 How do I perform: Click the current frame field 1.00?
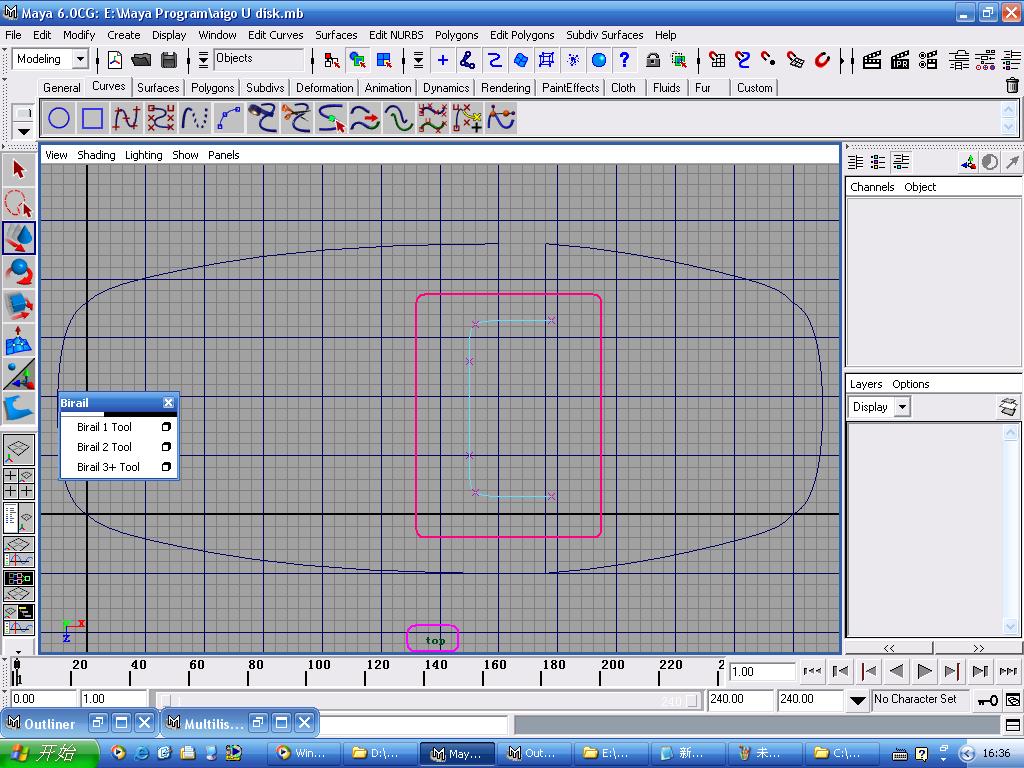pos(761,671)
